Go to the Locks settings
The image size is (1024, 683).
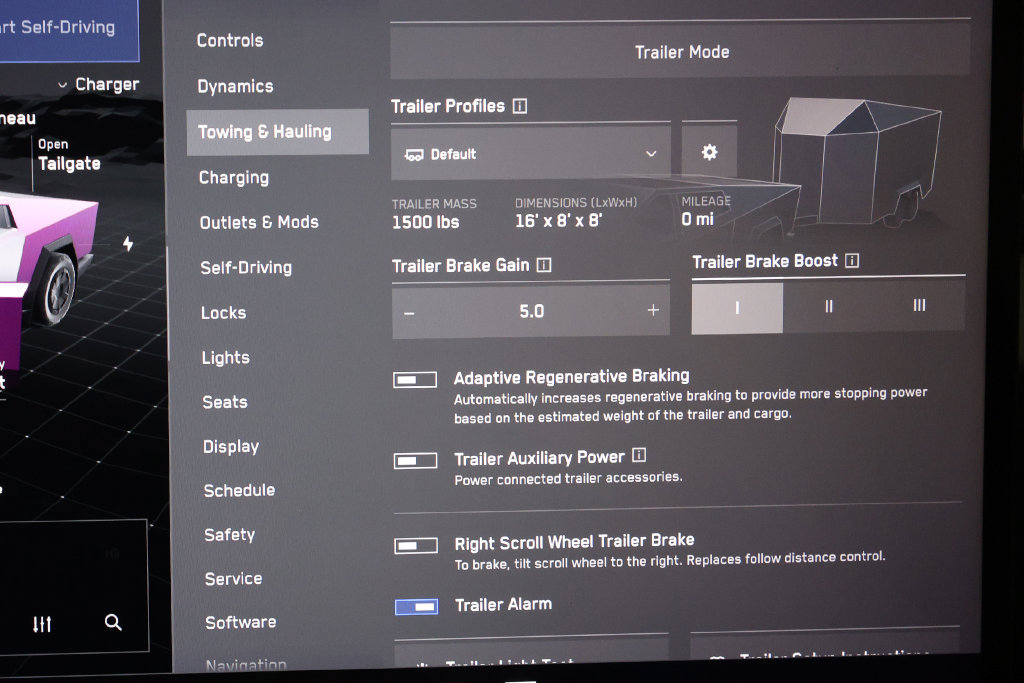tap(223, 313)
